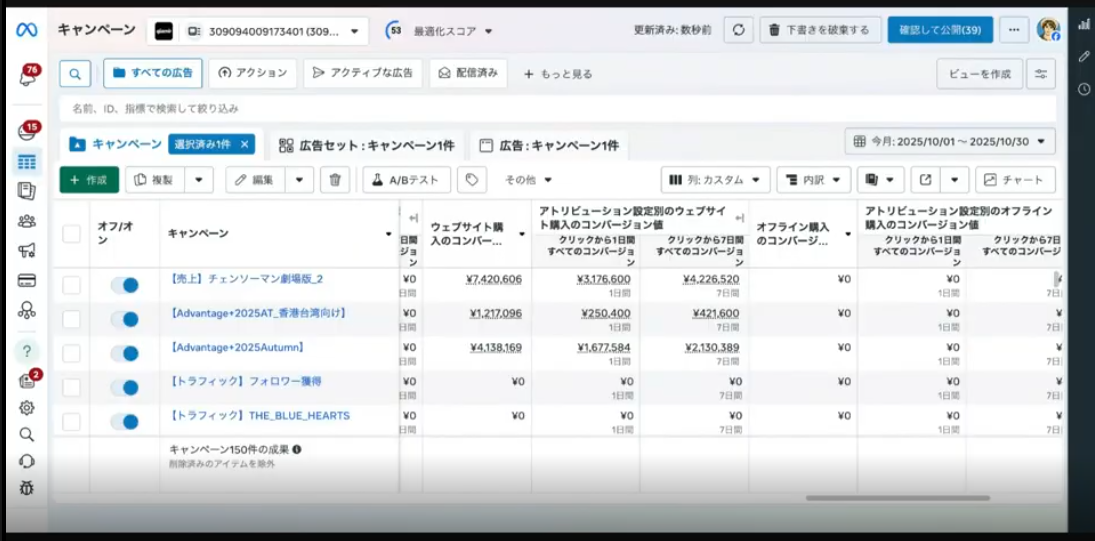The height and width of the screenshot is (541, 1095).
Task: Click the tag label icon in toolbar
Action: coord(471,180)
